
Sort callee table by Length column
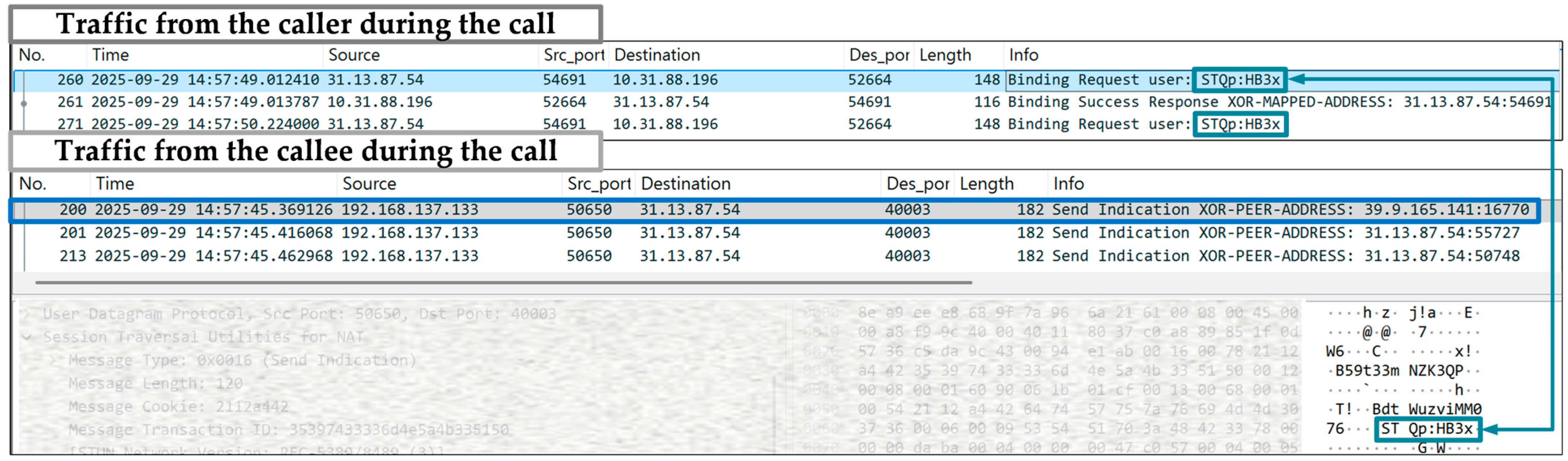click(986, 184)
